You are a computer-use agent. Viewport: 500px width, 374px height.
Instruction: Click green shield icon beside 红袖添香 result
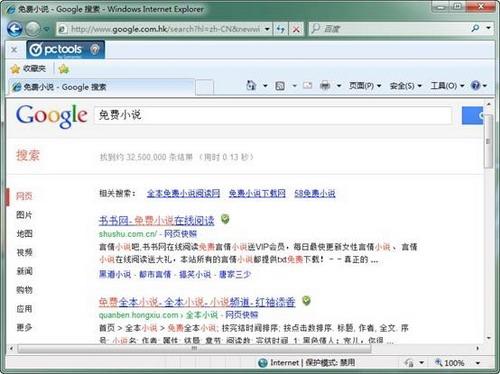pyautogui.click(x=306, y=301)
